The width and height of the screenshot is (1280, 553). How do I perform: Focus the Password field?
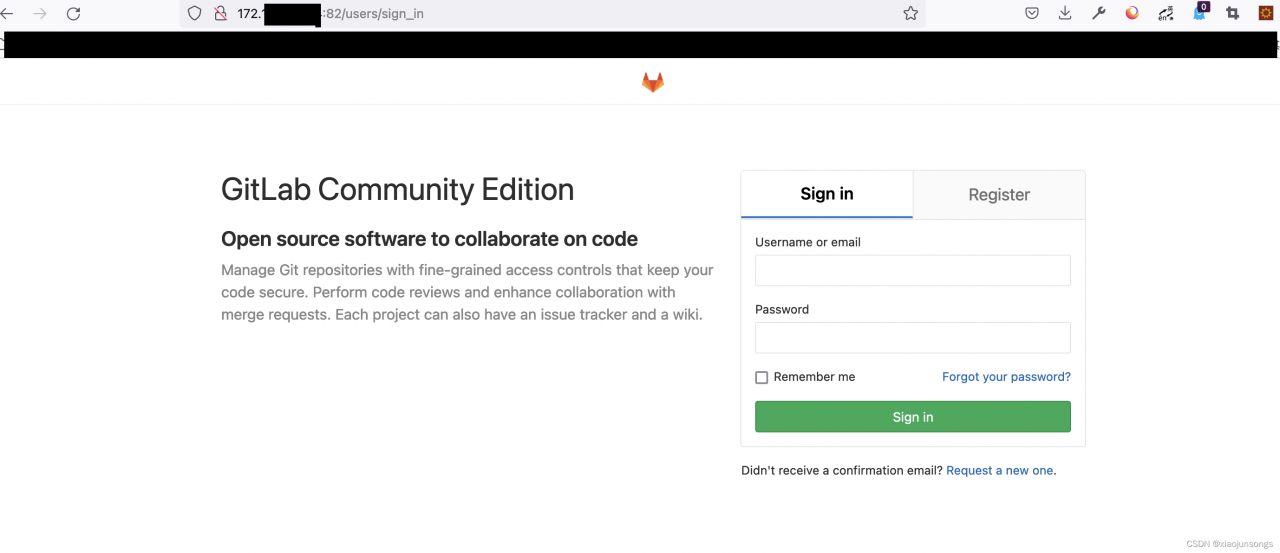click(x=913, y=337)
